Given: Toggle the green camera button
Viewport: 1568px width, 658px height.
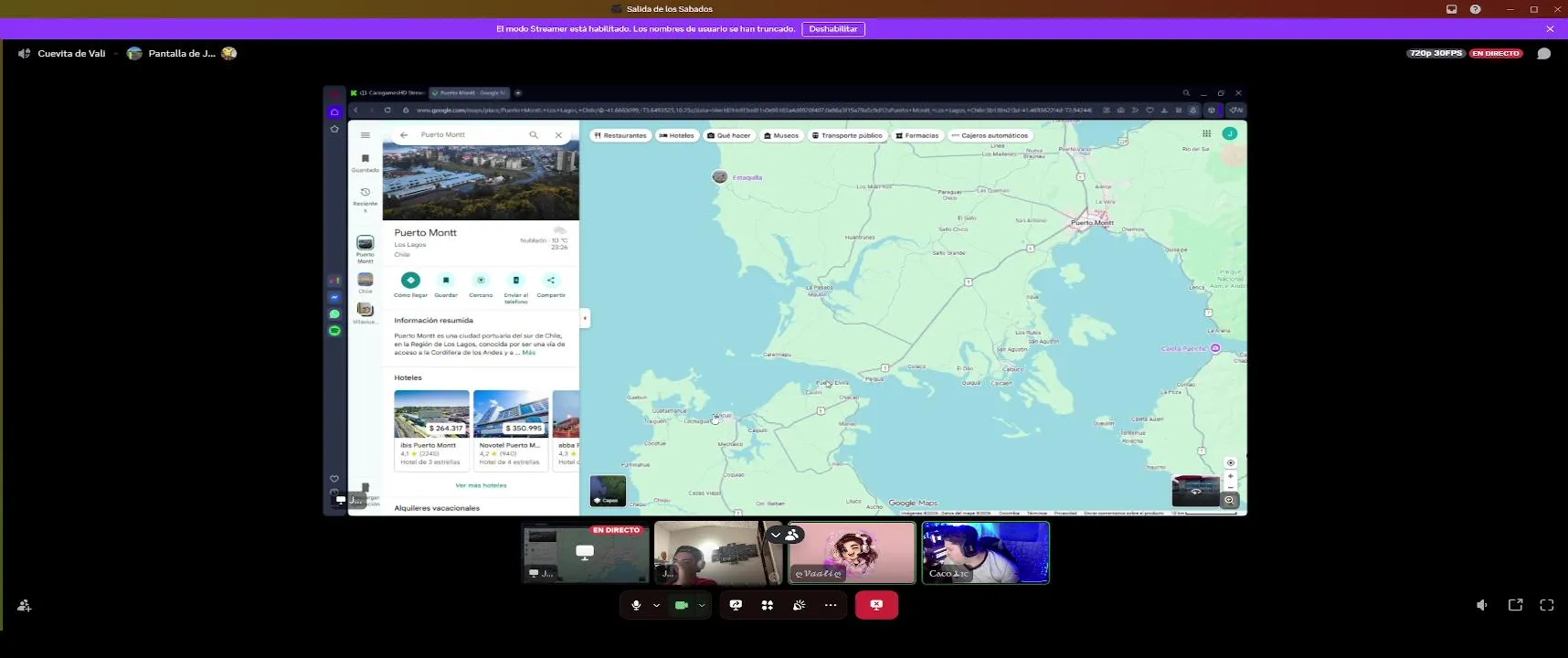Looking at the screenshot, I should point(681,605).
